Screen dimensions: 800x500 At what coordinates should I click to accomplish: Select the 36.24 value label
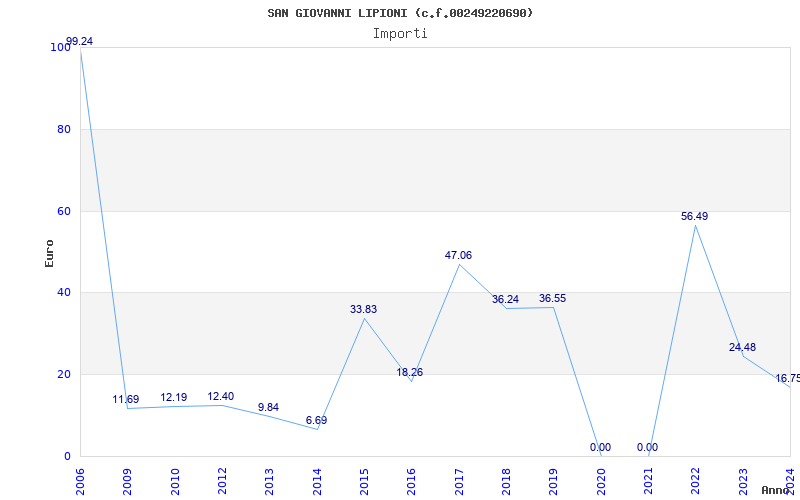505,299
